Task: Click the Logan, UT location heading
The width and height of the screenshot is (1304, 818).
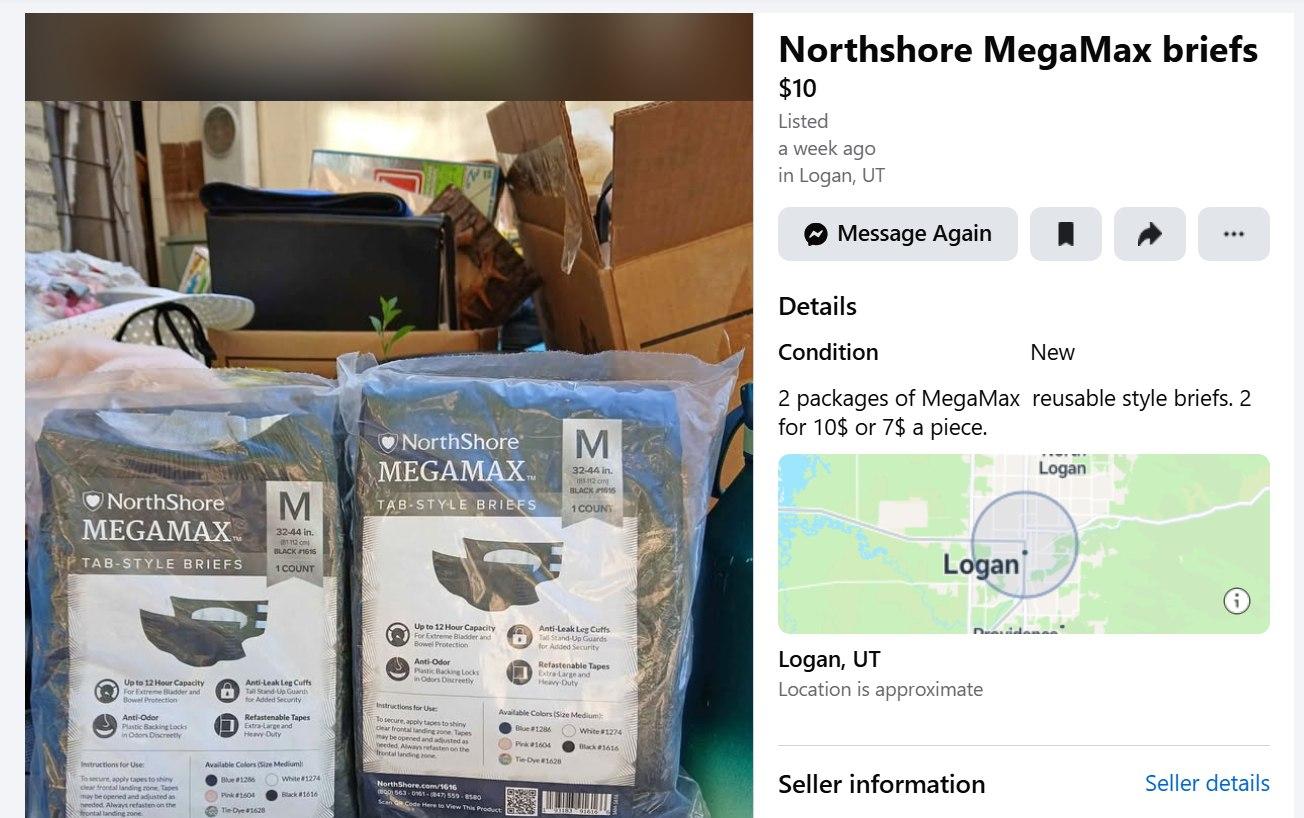Action: point(829,660)
